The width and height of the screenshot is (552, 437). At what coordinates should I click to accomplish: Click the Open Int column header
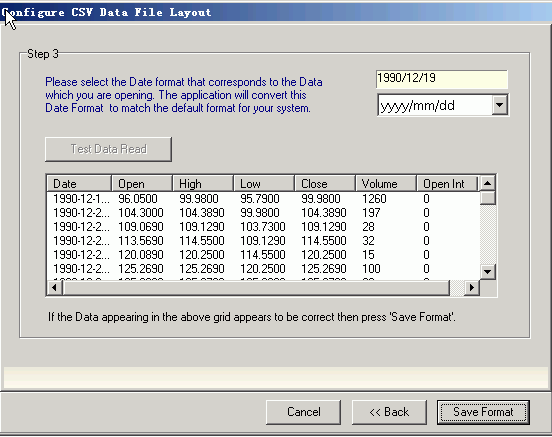click(x=447, y=183)
